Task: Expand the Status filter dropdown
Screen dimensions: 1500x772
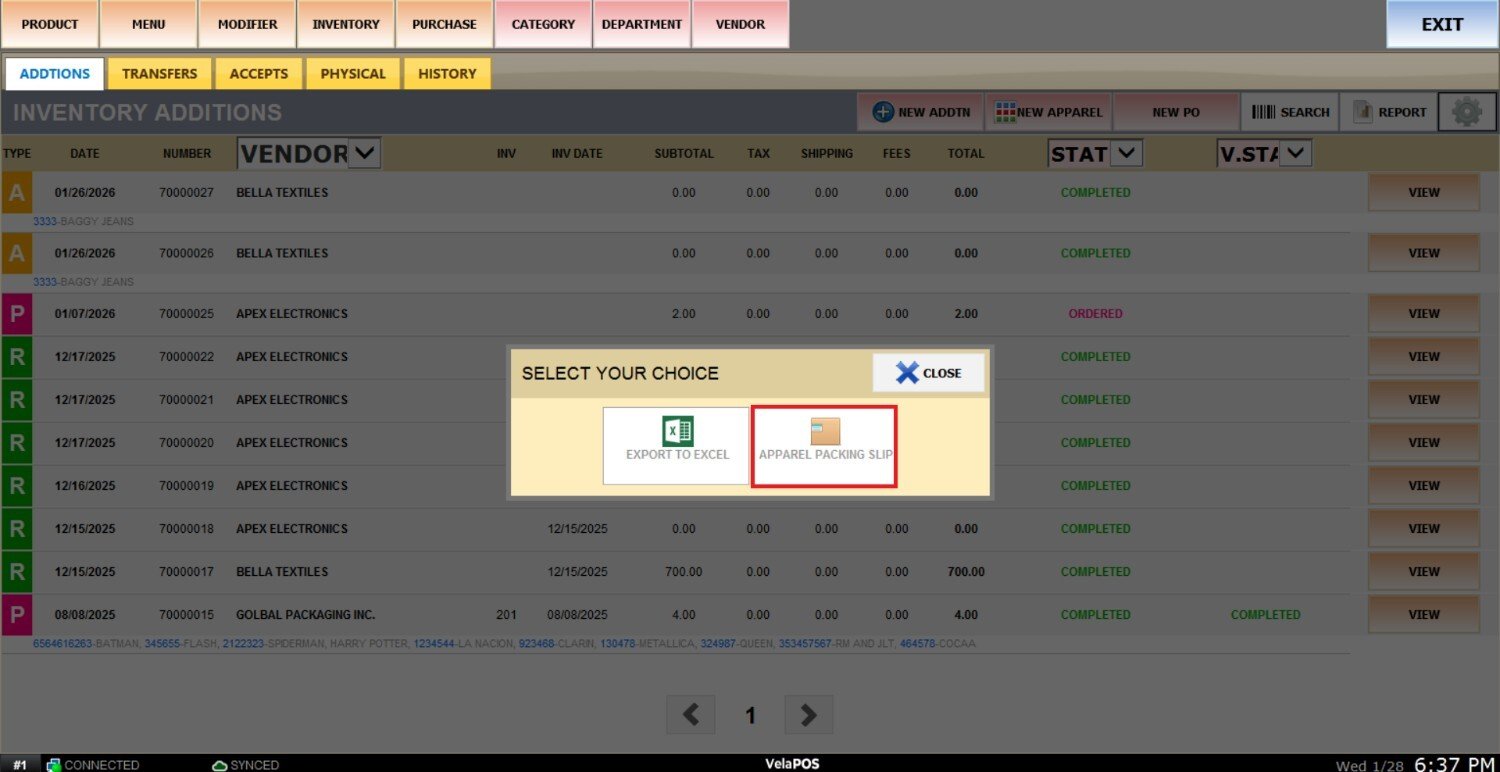Action: click(x=1126, y=153)
